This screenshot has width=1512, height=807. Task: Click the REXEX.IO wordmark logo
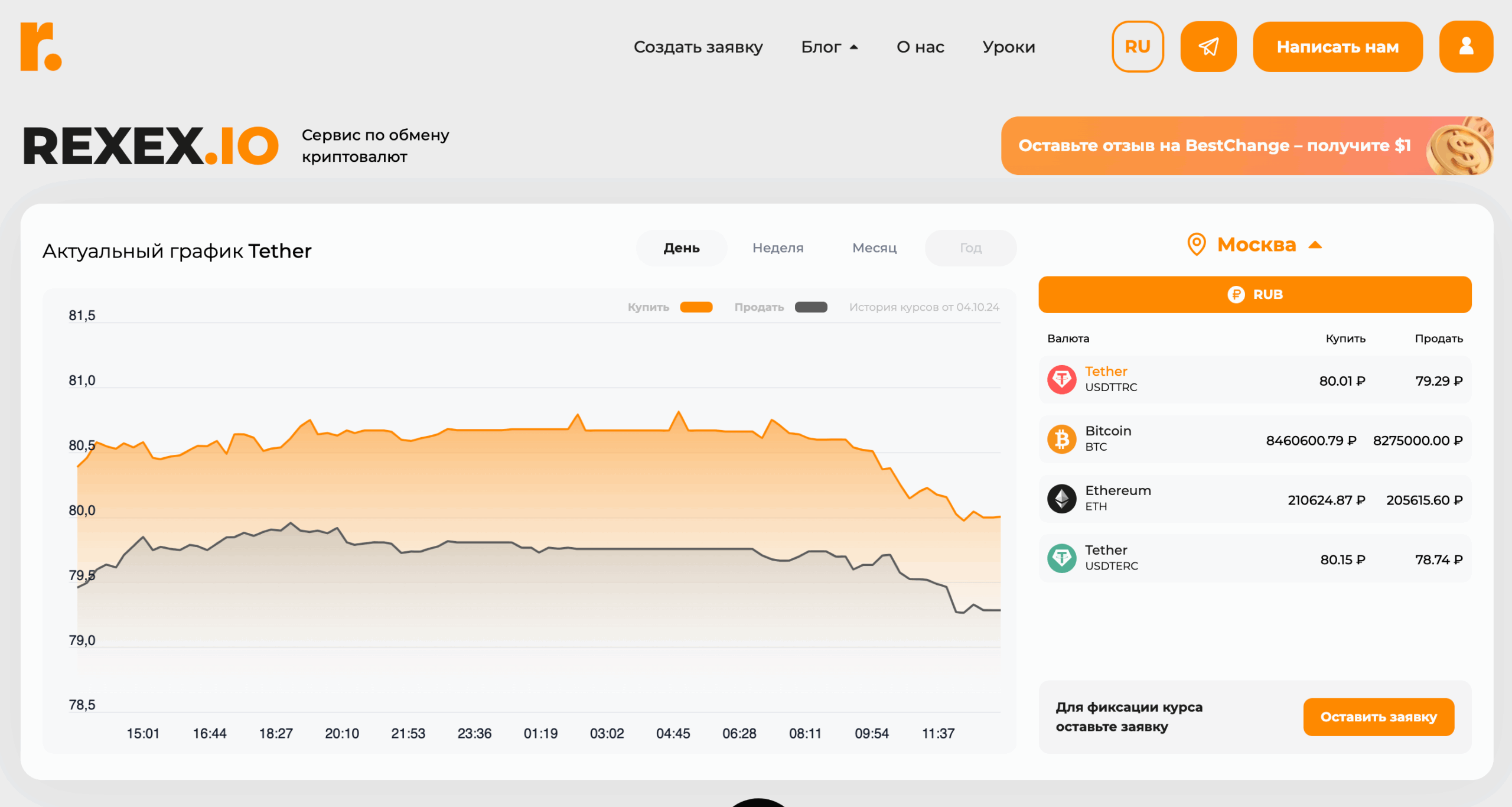pyautogui.click(x=151, y=146)
